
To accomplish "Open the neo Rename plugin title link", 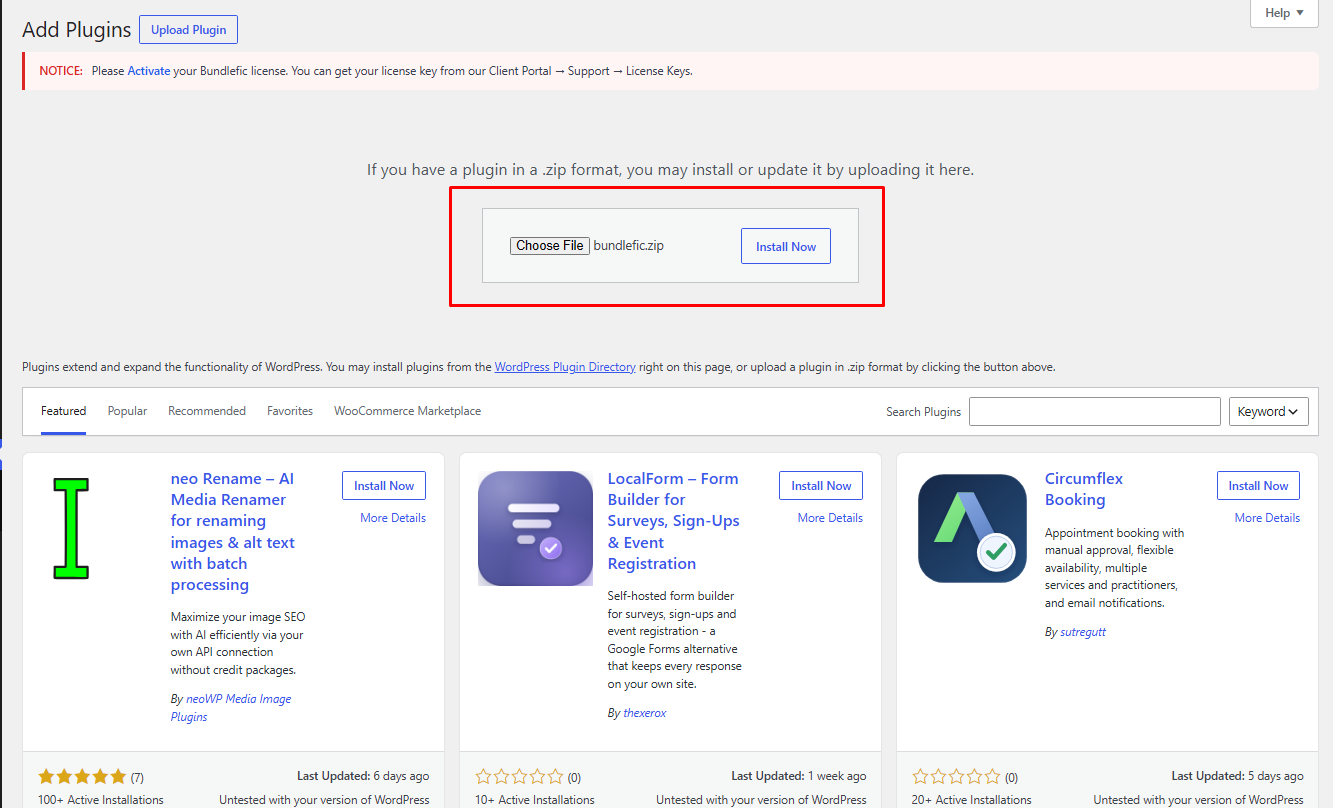I will coord(233,532).
